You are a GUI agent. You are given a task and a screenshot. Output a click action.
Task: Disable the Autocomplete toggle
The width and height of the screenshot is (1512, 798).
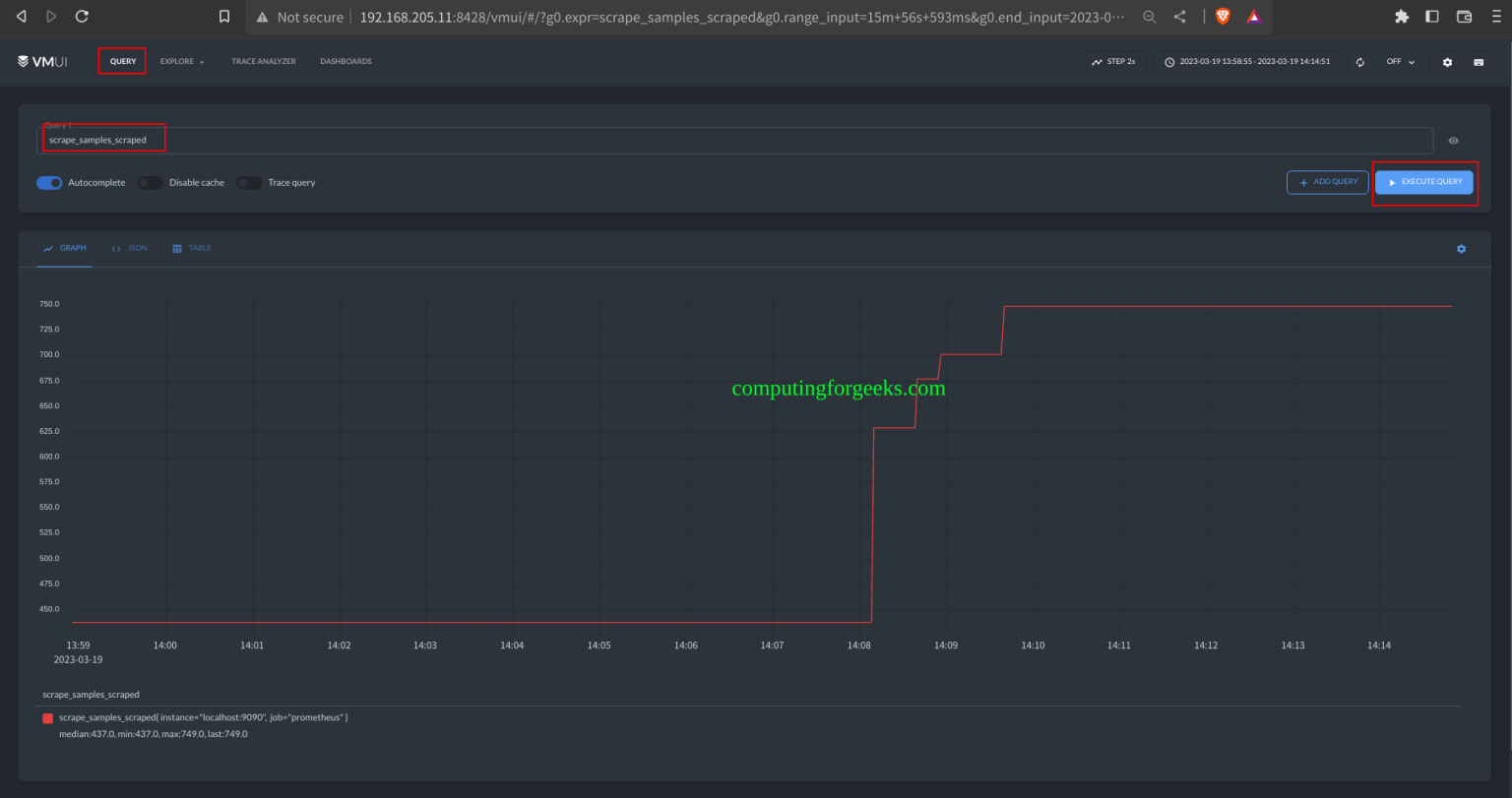click(49, 182)
